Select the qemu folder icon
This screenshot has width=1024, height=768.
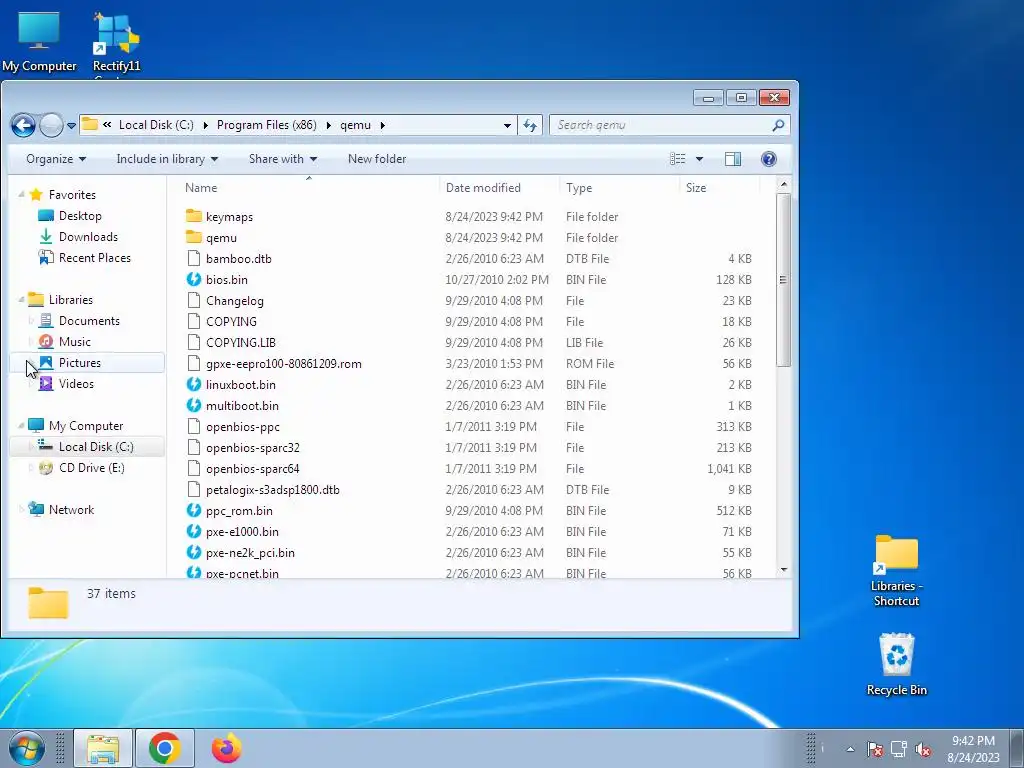tap(194, 237)
